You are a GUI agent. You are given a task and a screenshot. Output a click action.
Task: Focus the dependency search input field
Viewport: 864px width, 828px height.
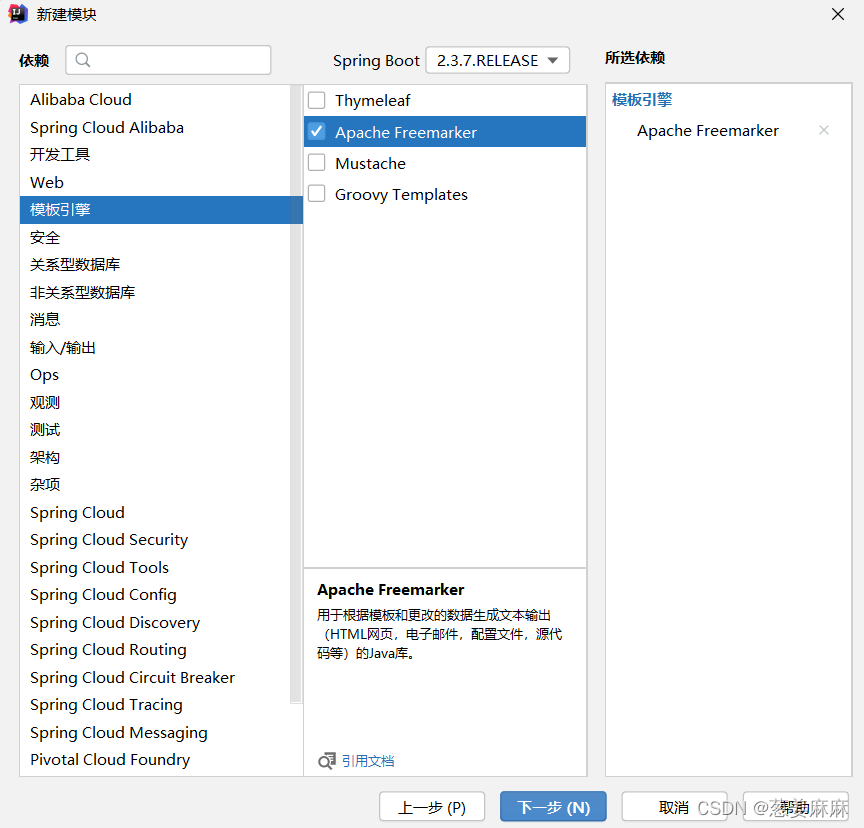tap(168, 60)
